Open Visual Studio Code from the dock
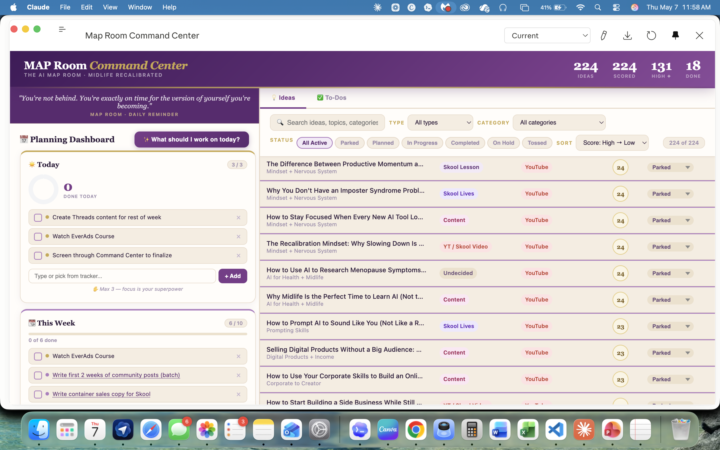The image size is (720, 450). (556, 430)
